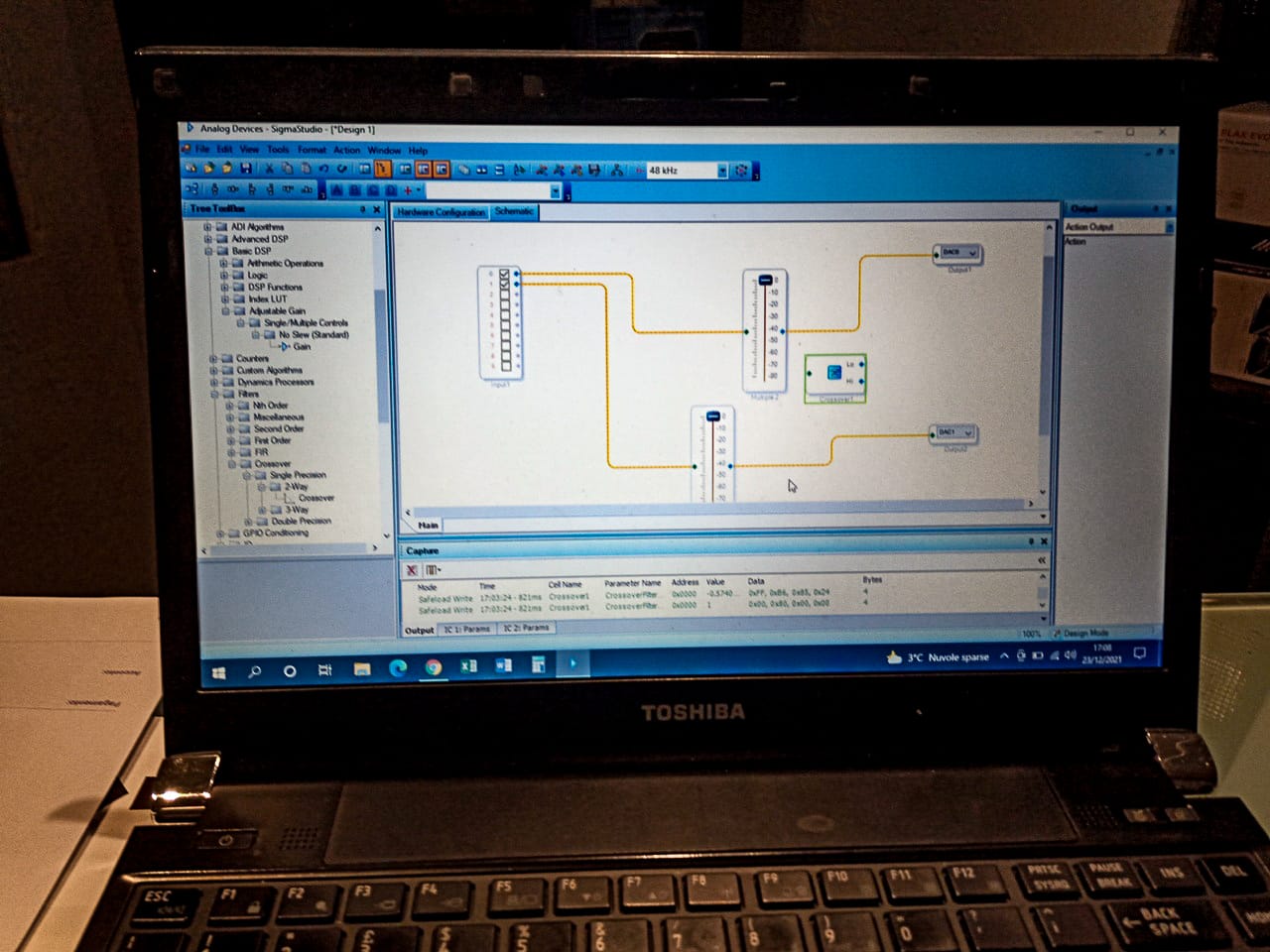1270x952 pixels.
Task: Select the Output tab in Capture panel
Action: 419,630
